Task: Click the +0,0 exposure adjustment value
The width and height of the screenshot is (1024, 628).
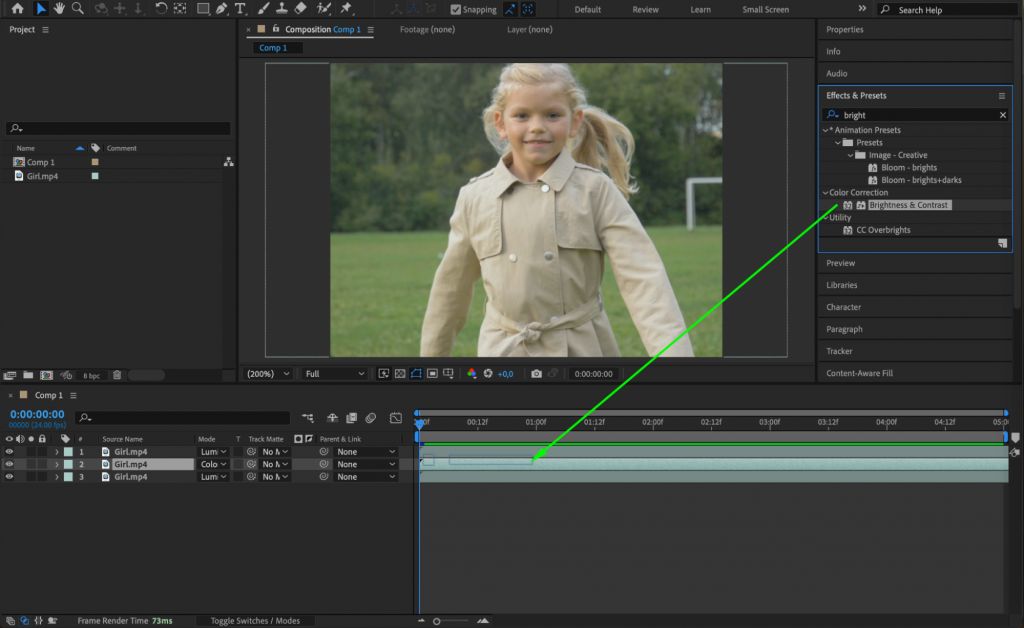Action: point(505,373)
